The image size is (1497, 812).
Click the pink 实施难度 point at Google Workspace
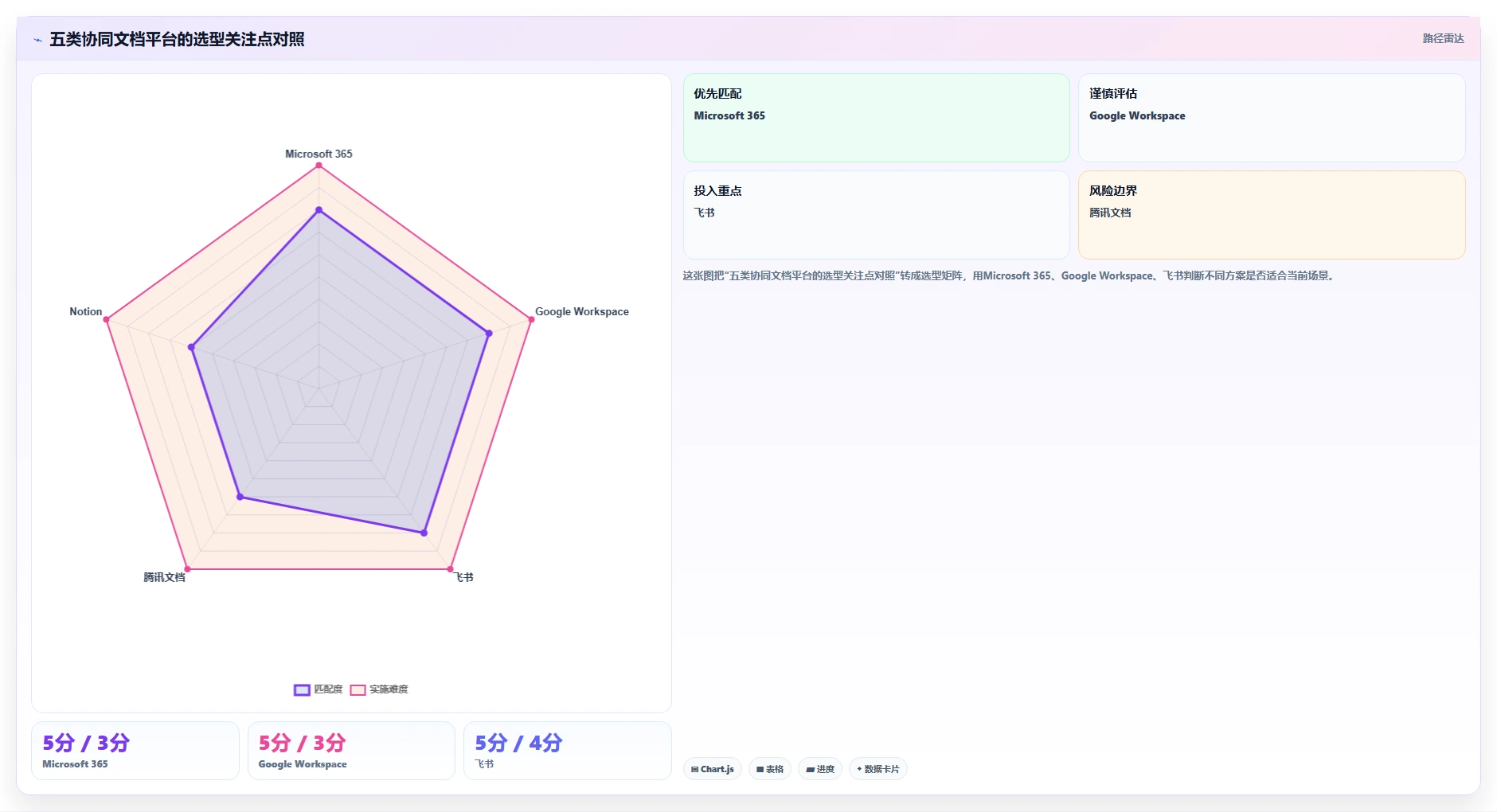tap(531, 319)
